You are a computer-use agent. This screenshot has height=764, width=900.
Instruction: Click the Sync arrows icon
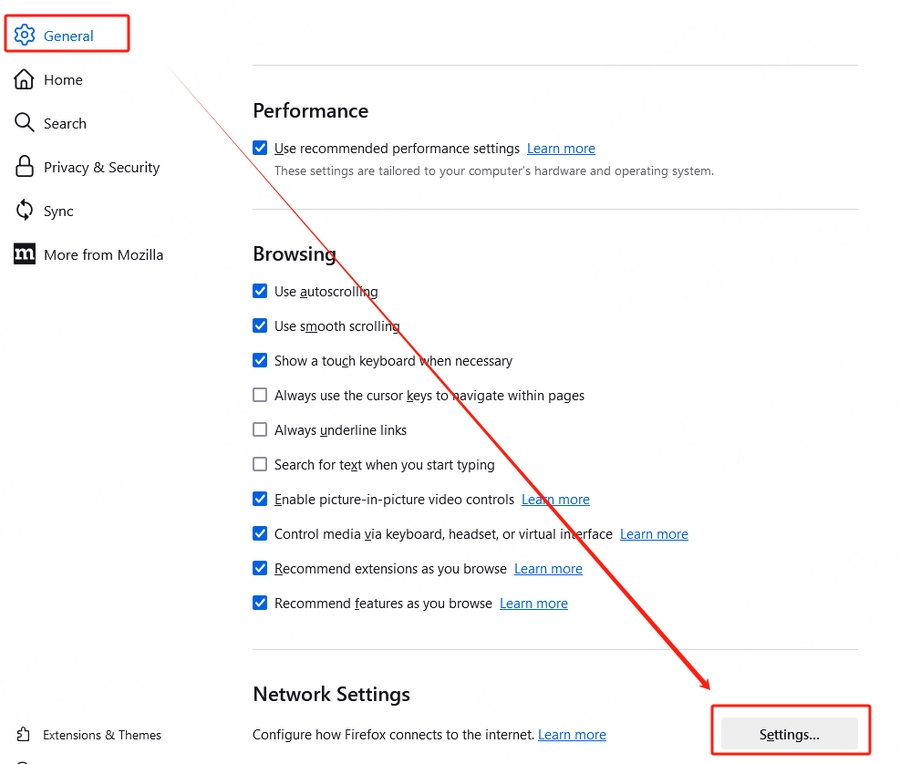(x=24, y=211)
